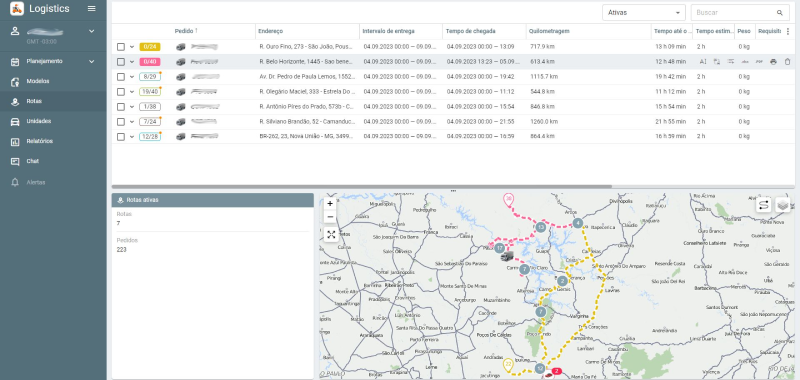800x380 pixels.
Task: Open map layers selector
Action: tap(783, 205)
